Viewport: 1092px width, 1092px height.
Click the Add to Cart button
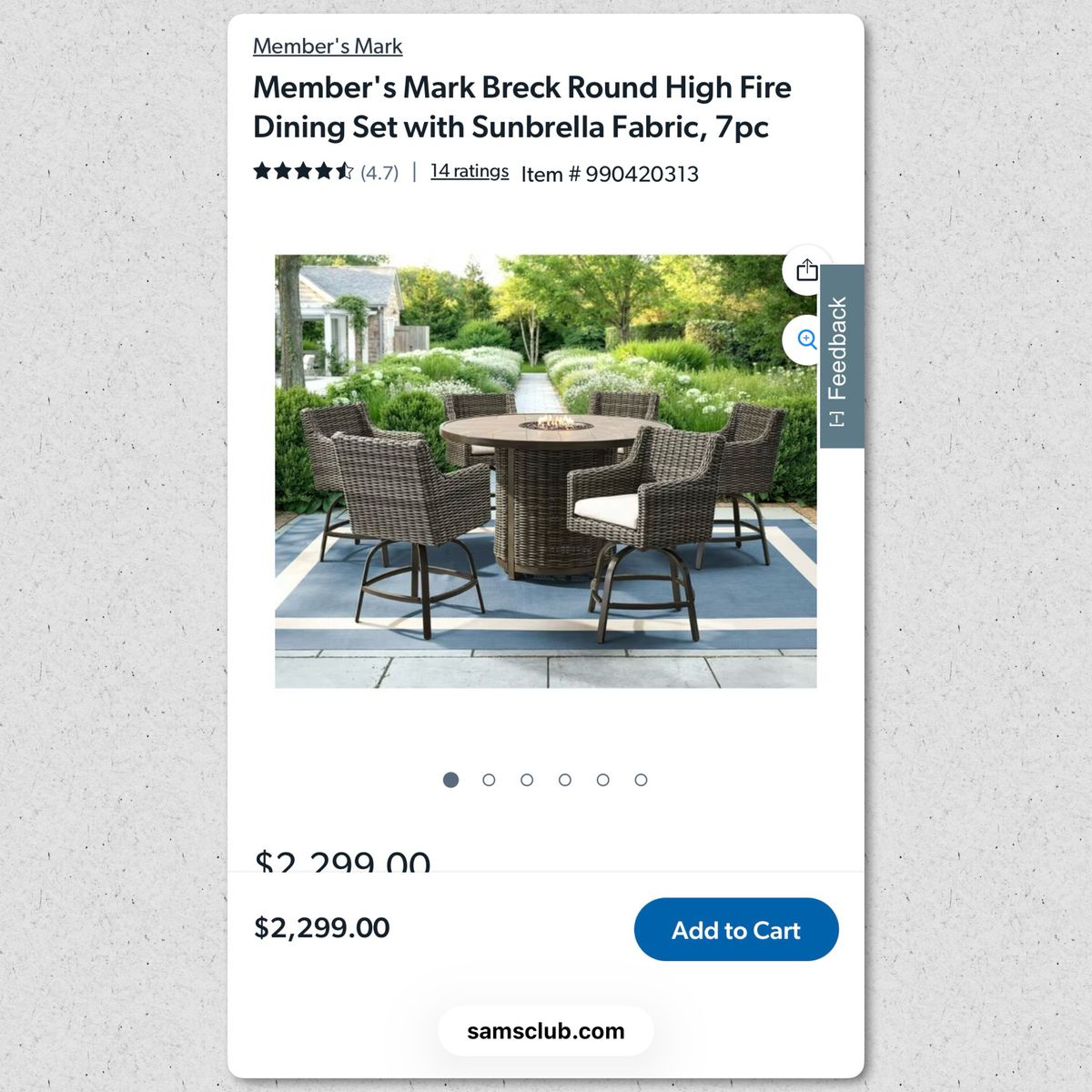point(736,929)
